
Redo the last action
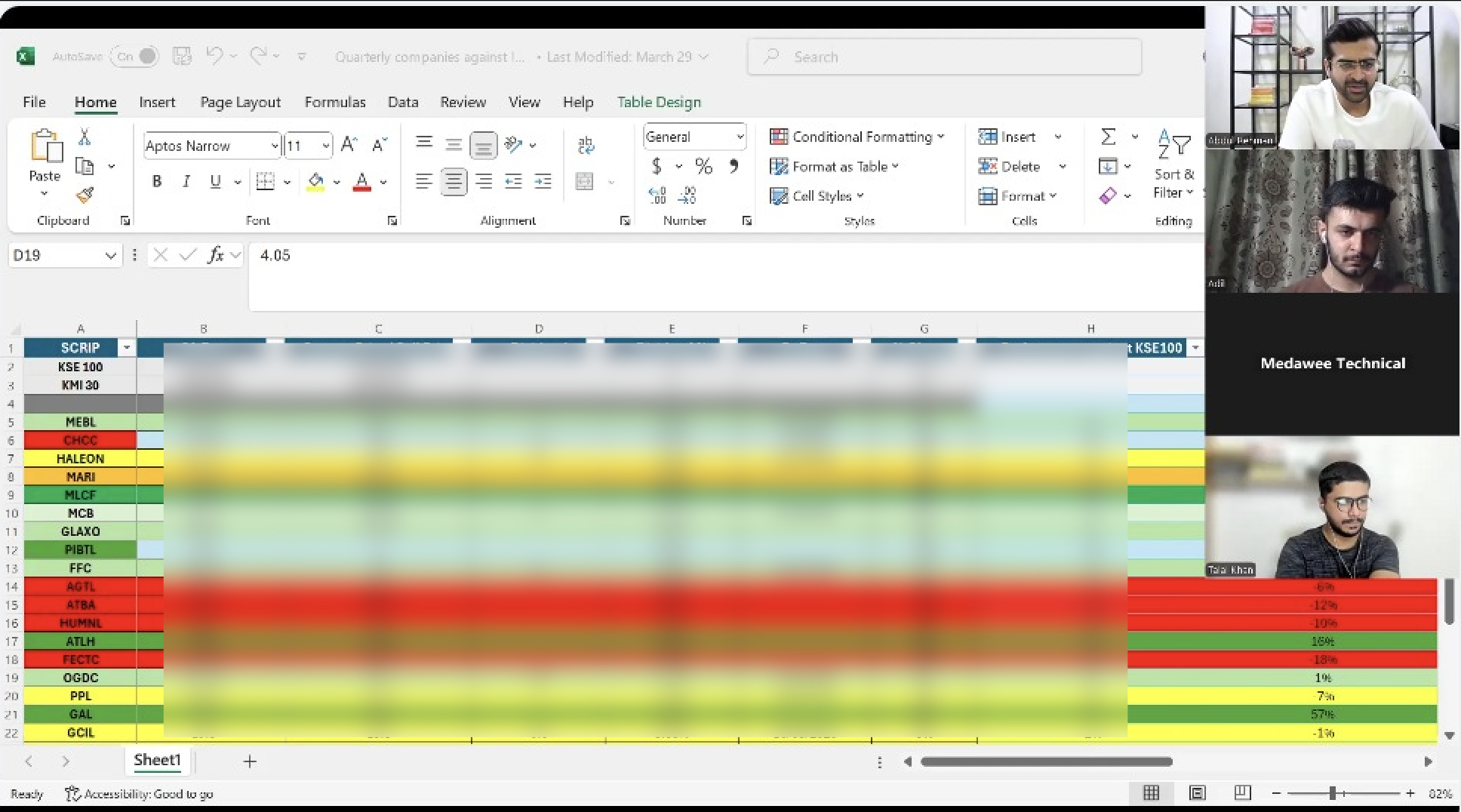pos(259,56)
